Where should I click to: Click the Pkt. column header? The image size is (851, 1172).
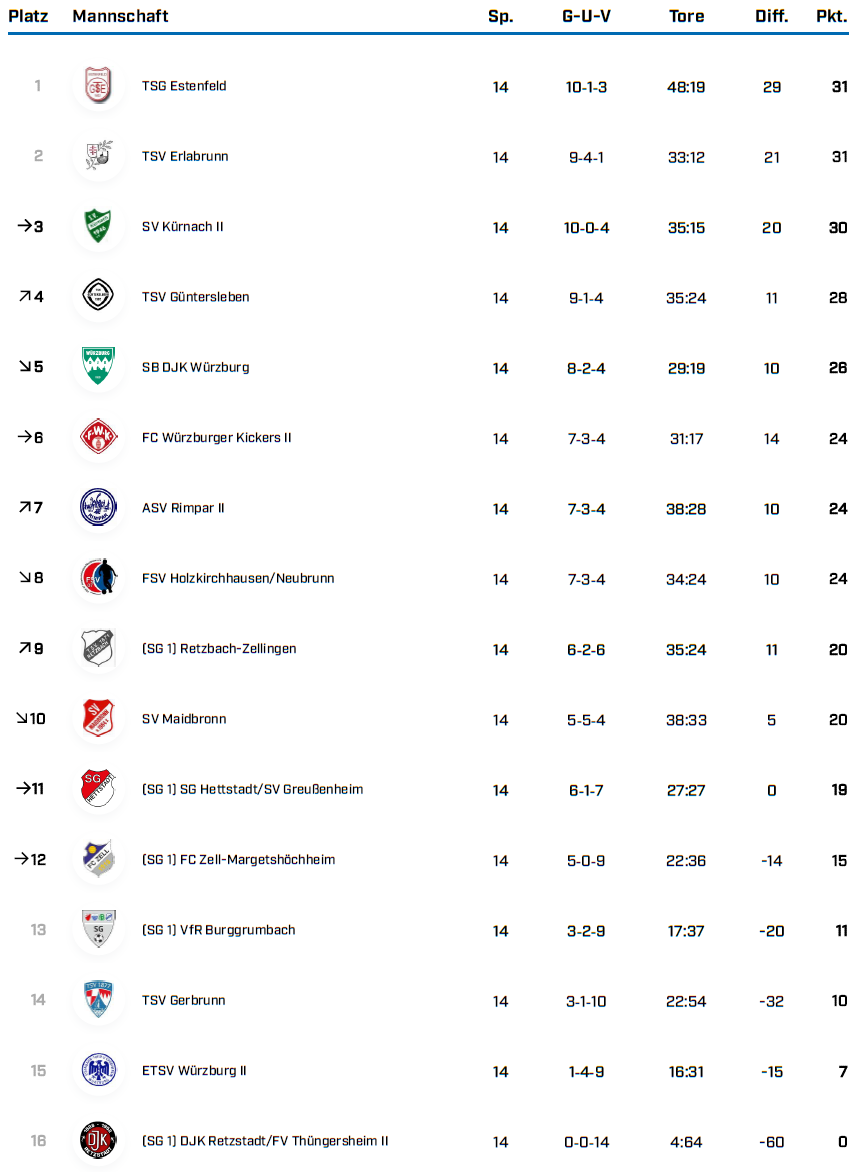(x=831, y=16)
